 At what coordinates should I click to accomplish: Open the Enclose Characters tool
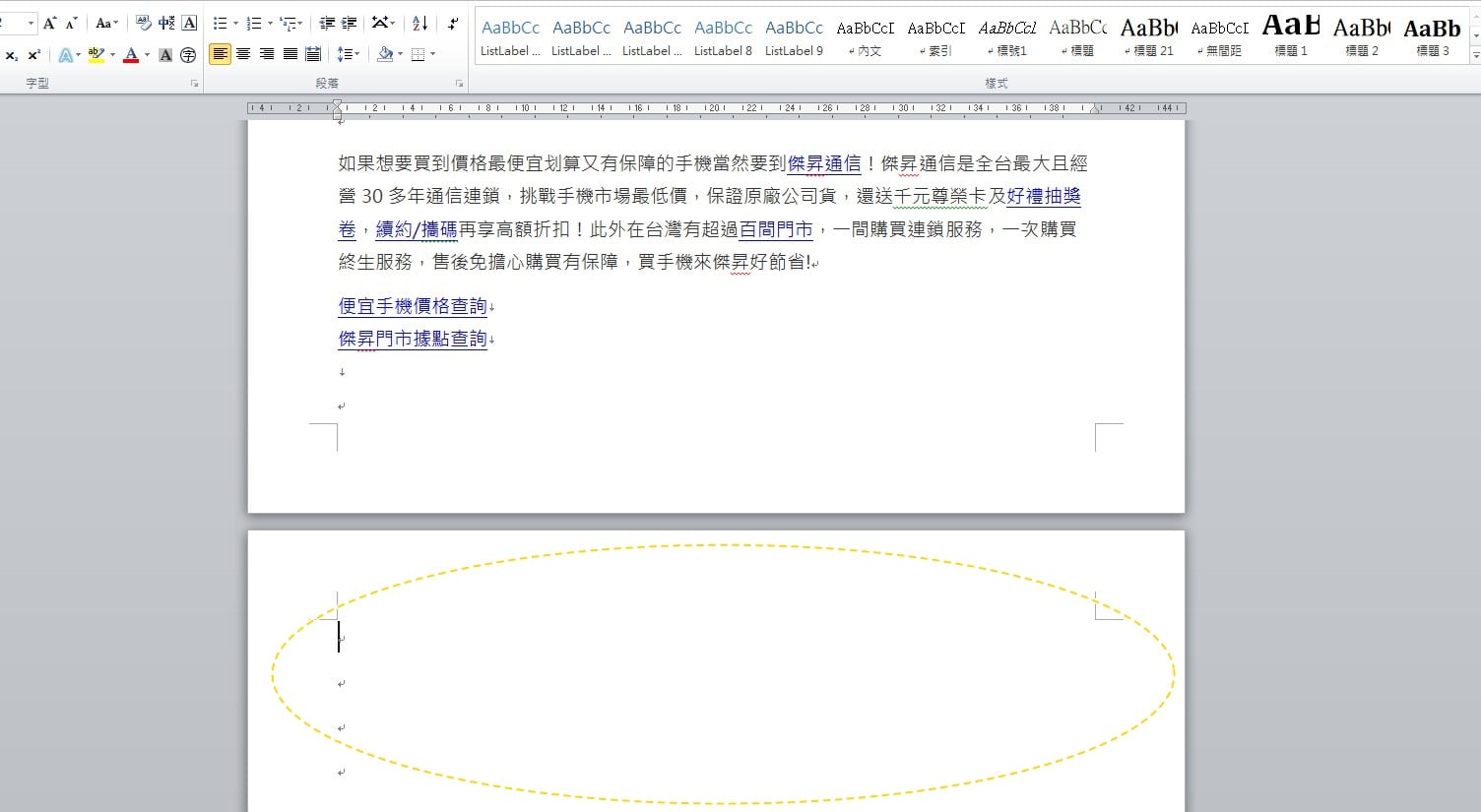(x=188, y=55)
